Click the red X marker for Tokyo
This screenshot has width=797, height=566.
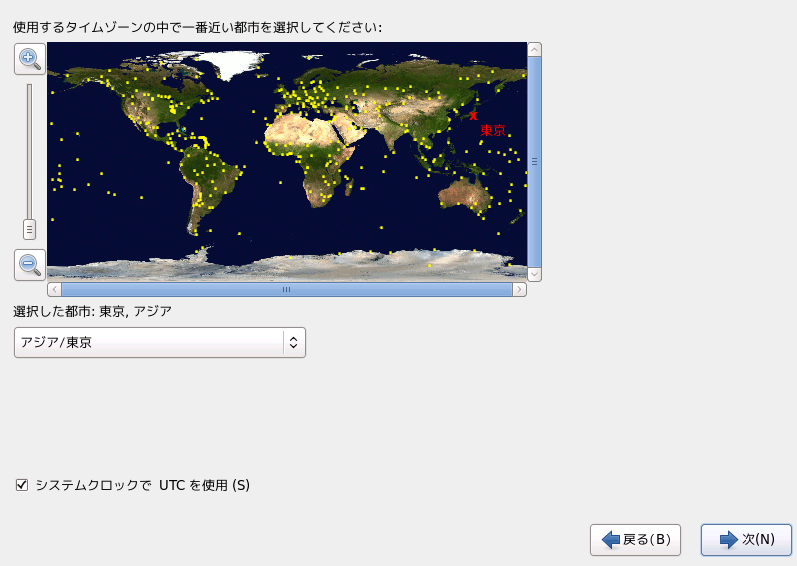click(473, 116)
